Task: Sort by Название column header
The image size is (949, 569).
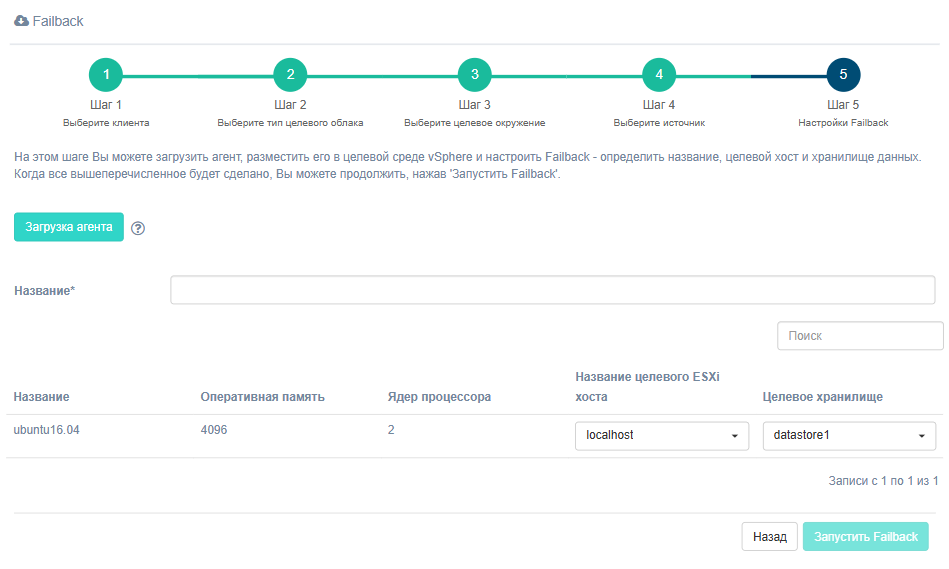Action: (42, 397)
